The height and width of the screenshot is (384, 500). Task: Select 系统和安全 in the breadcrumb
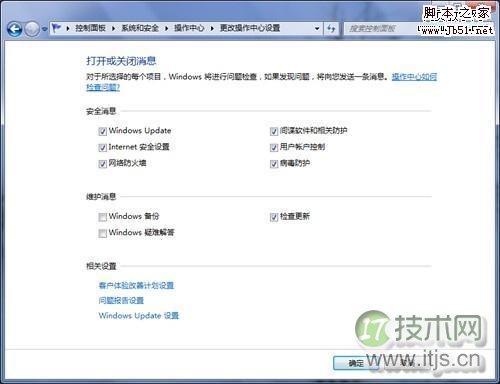tap(140, 28)
